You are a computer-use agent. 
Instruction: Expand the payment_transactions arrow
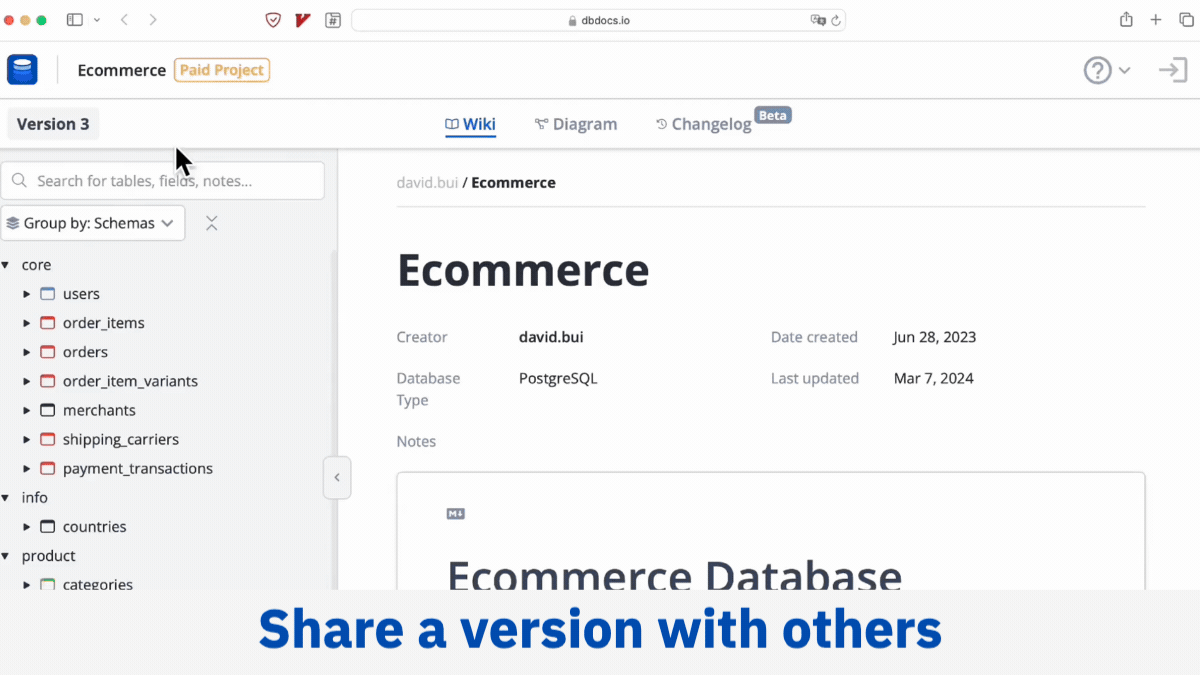click(x=27, y=468)
